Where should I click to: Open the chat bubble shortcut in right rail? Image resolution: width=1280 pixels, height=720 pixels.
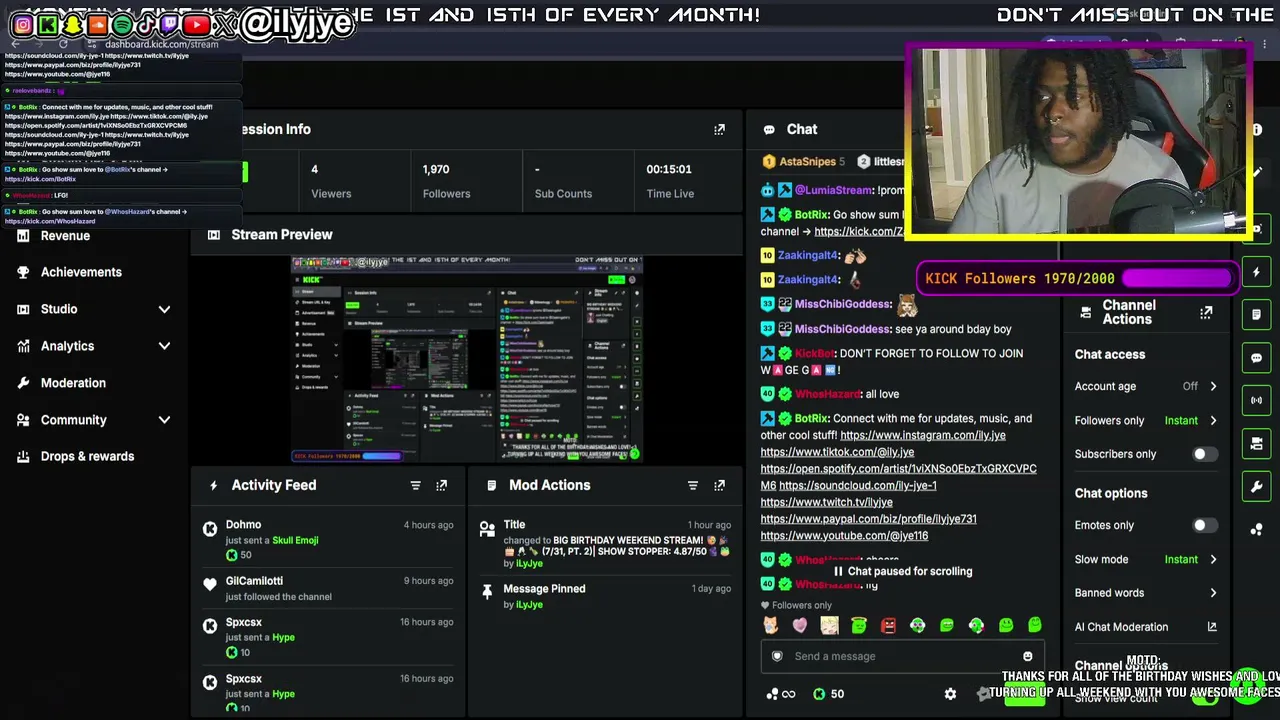[x=1257, y=357]
